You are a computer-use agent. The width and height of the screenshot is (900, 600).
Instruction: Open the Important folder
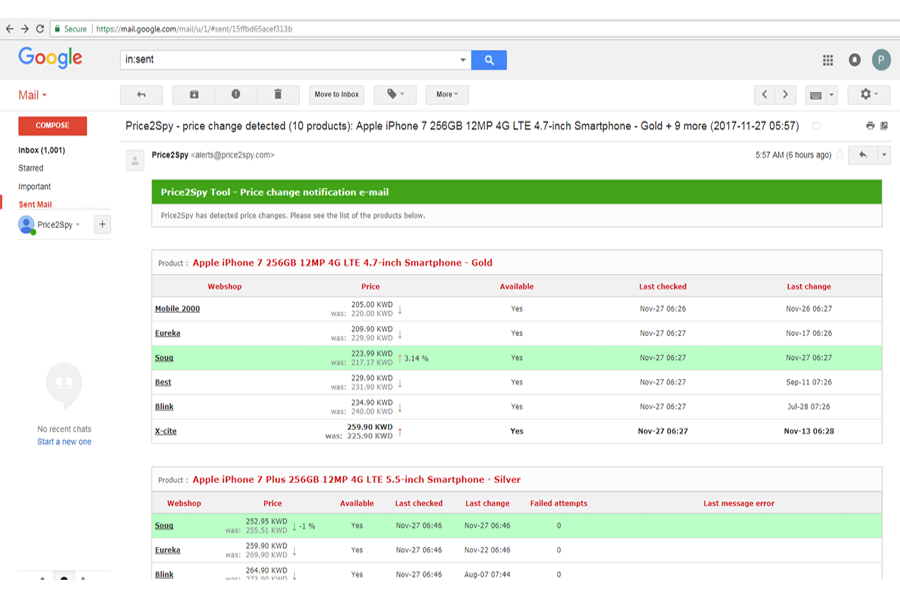tap(34, 187)
